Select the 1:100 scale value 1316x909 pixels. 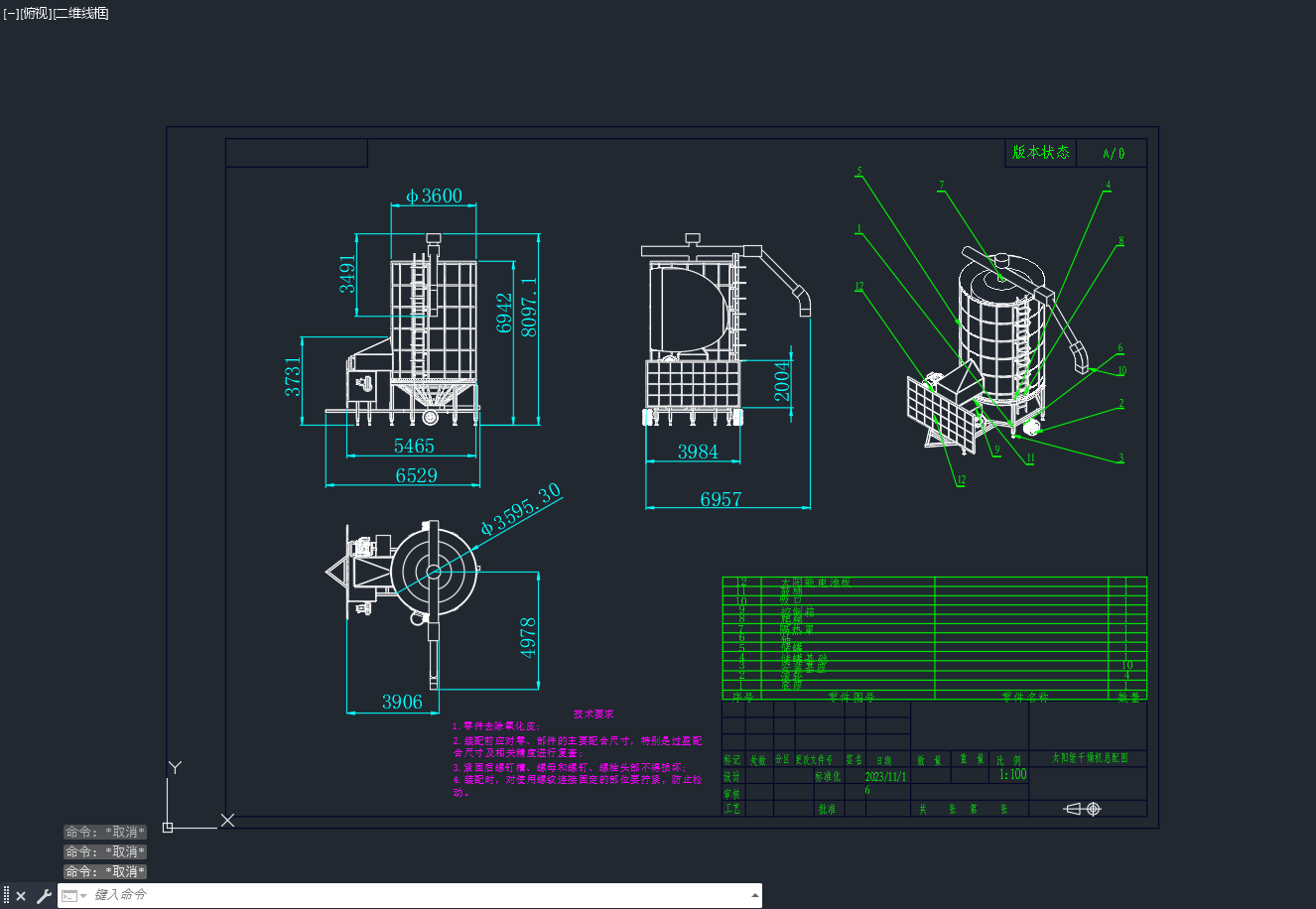[x=1012, y=775]
